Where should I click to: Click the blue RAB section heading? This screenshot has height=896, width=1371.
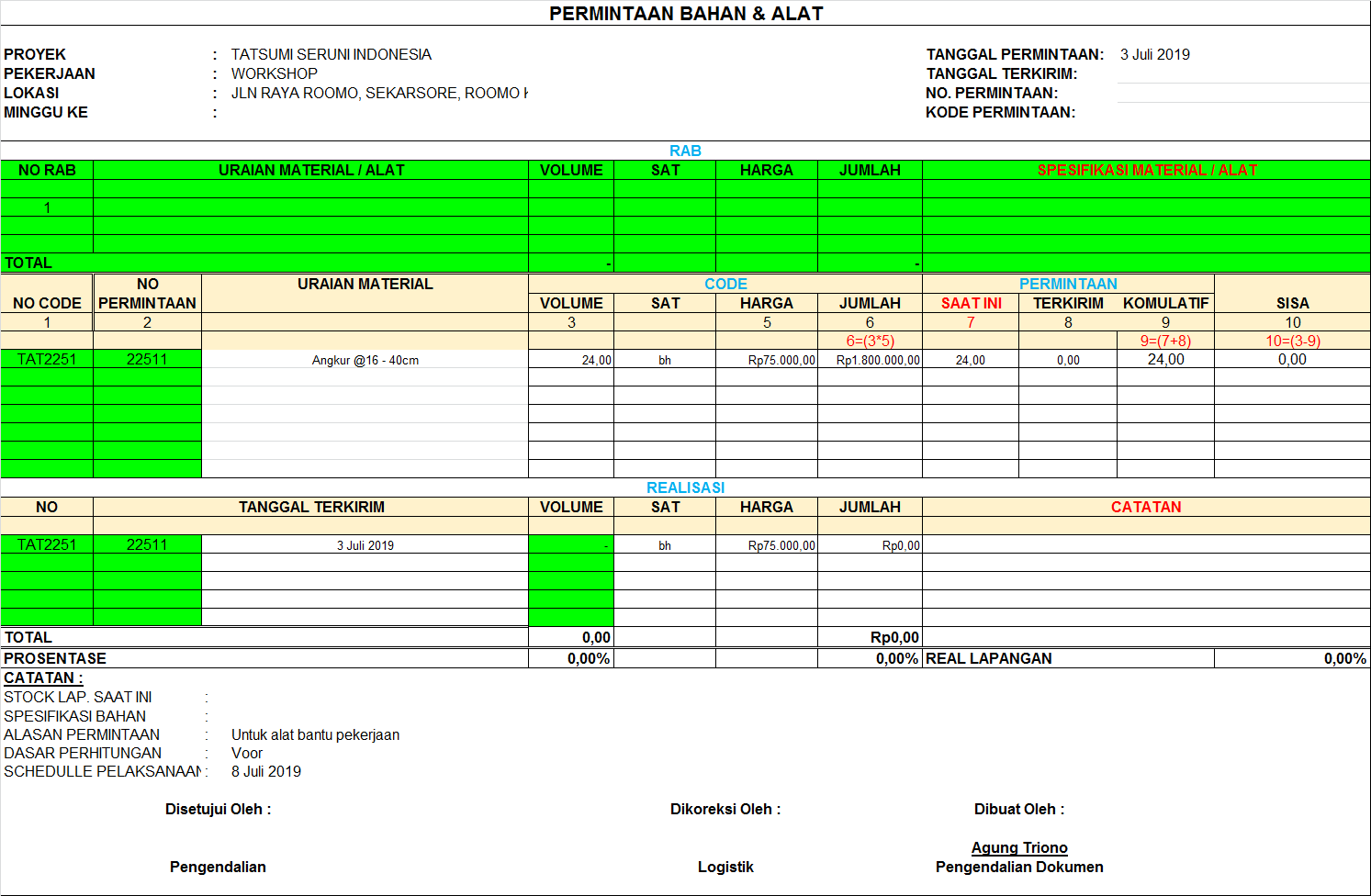[x=685, y=151]
